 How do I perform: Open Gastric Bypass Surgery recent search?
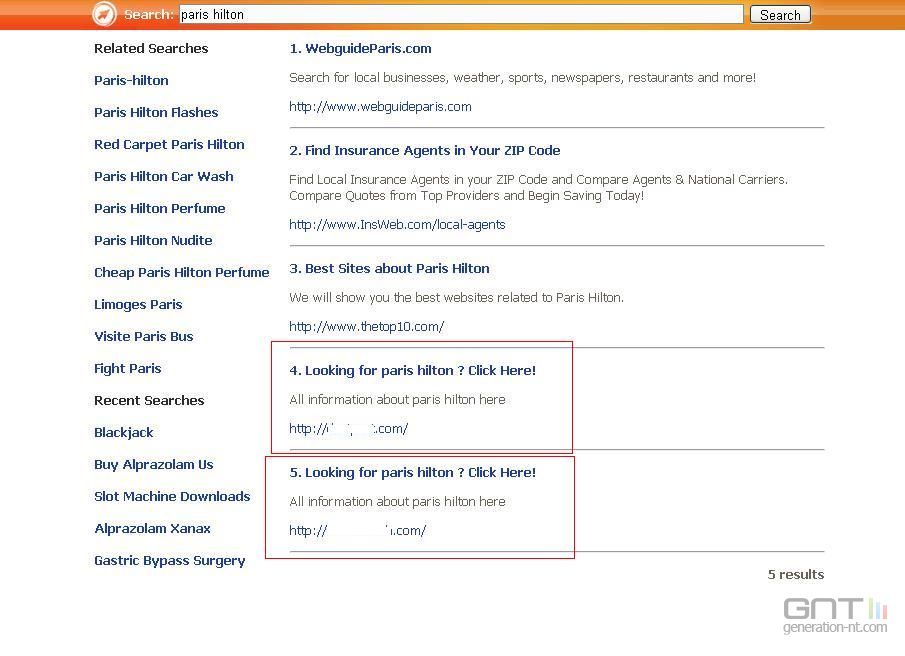(169, 561)
